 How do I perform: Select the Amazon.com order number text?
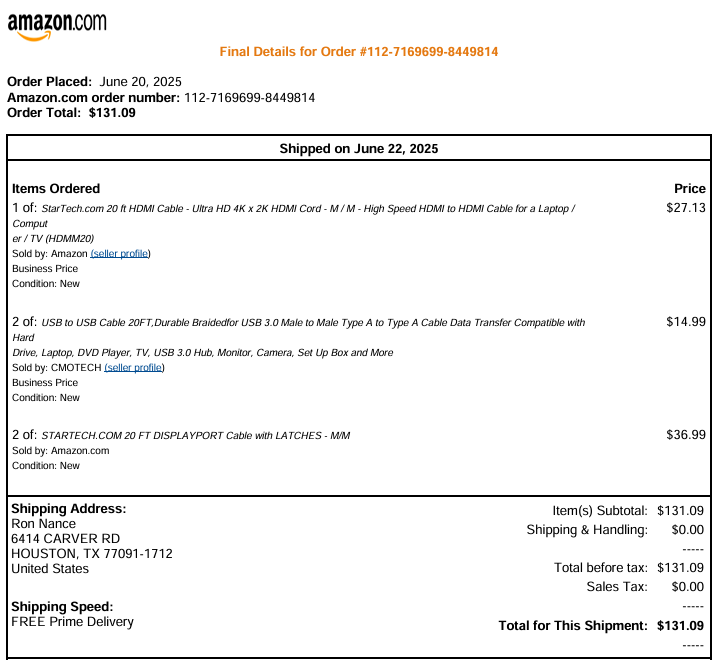click(x=249, y=98)
